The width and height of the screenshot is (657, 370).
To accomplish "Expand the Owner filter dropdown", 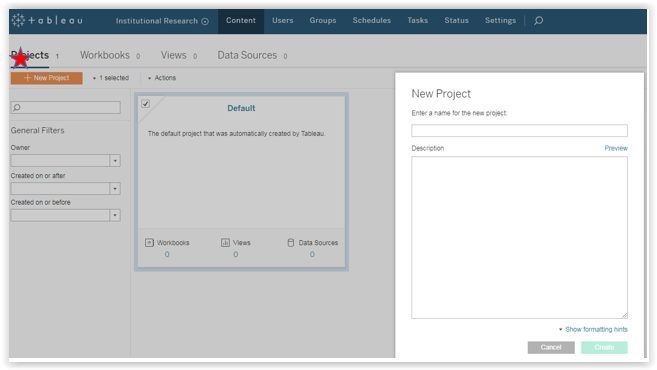I will 115,160.
